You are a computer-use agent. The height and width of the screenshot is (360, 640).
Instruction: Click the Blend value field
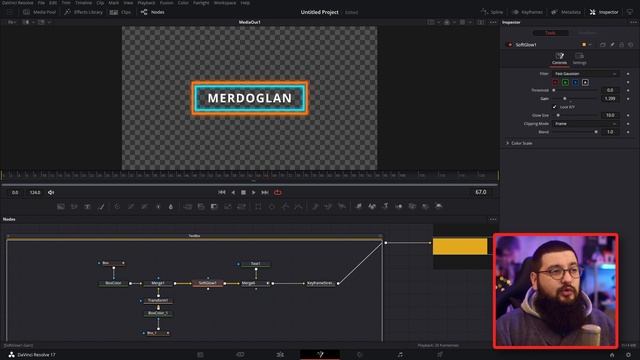point(610,132)
